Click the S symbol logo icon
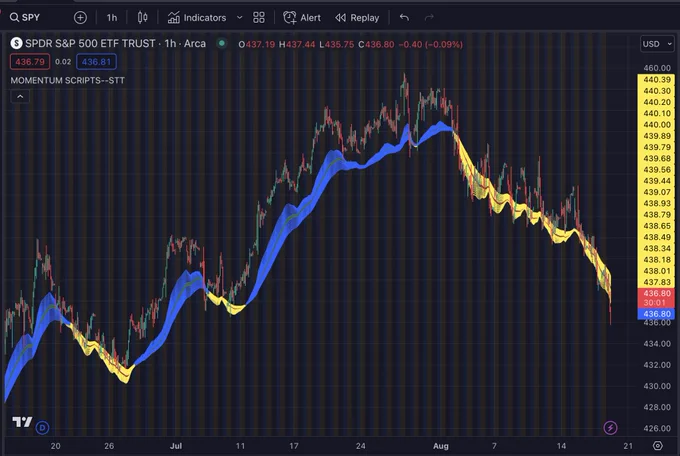680x456 pixels. click(x=16, y=43)
